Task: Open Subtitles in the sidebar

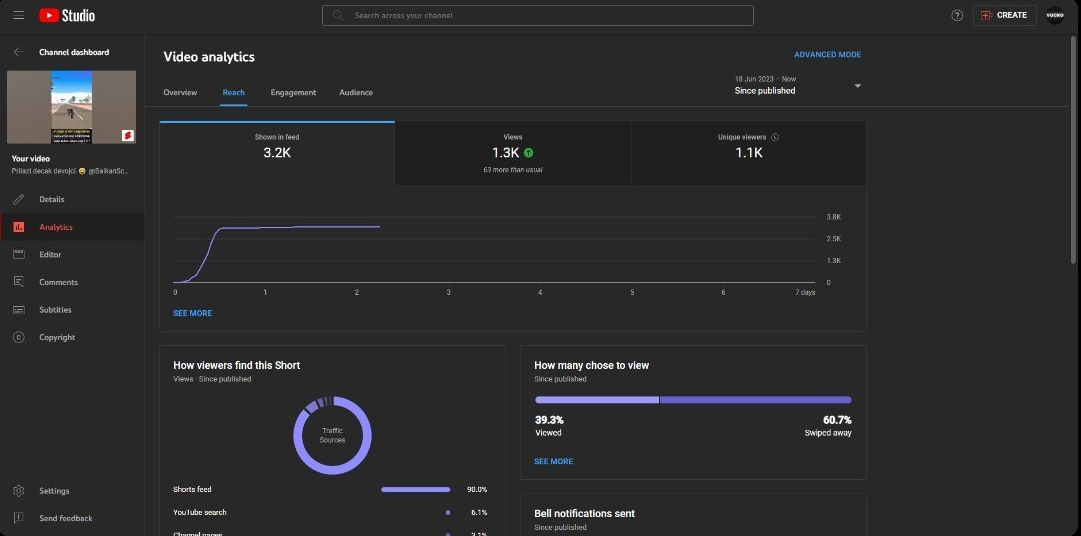Action: click(x=56, y=310)
